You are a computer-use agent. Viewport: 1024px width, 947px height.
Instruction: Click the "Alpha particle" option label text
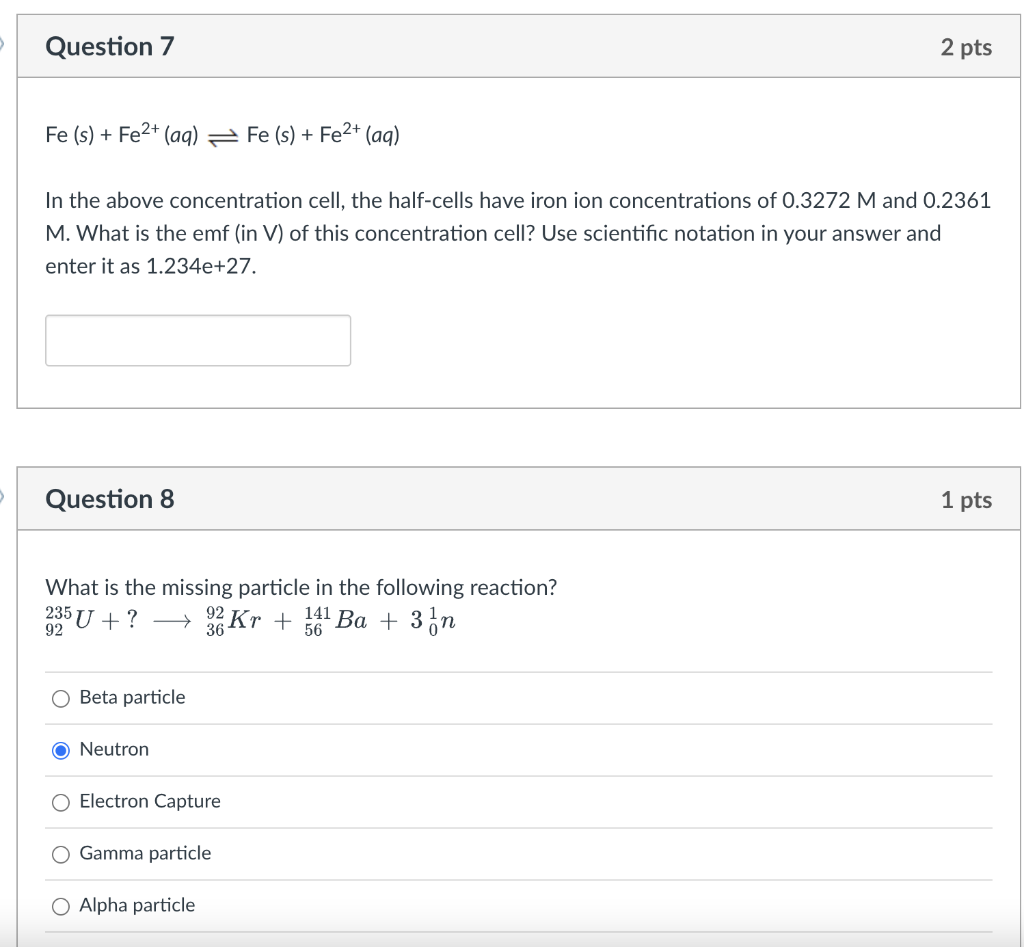(x=138, y=905)
